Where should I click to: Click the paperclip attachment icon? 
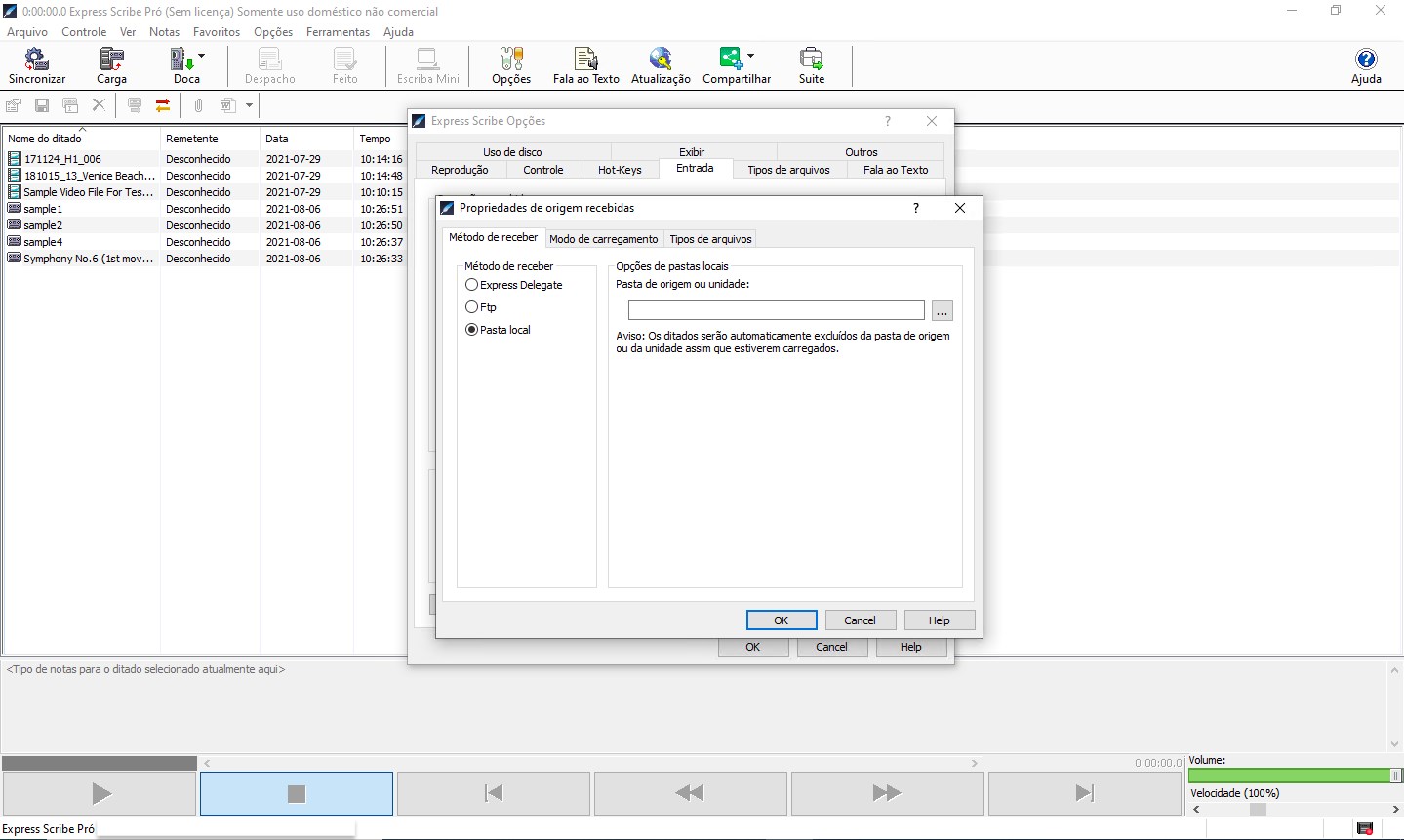[198, 105]
